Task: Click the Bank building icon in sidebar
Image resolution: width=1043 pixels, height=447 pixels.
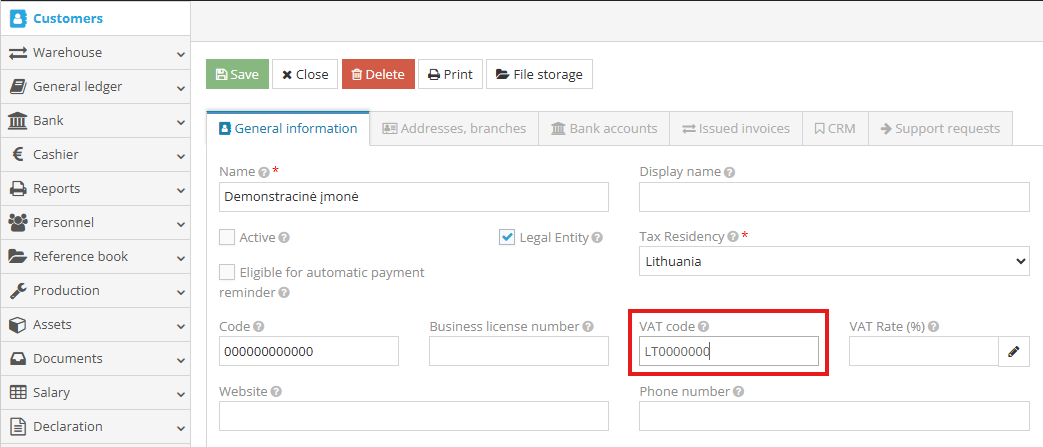Action: 17,121
